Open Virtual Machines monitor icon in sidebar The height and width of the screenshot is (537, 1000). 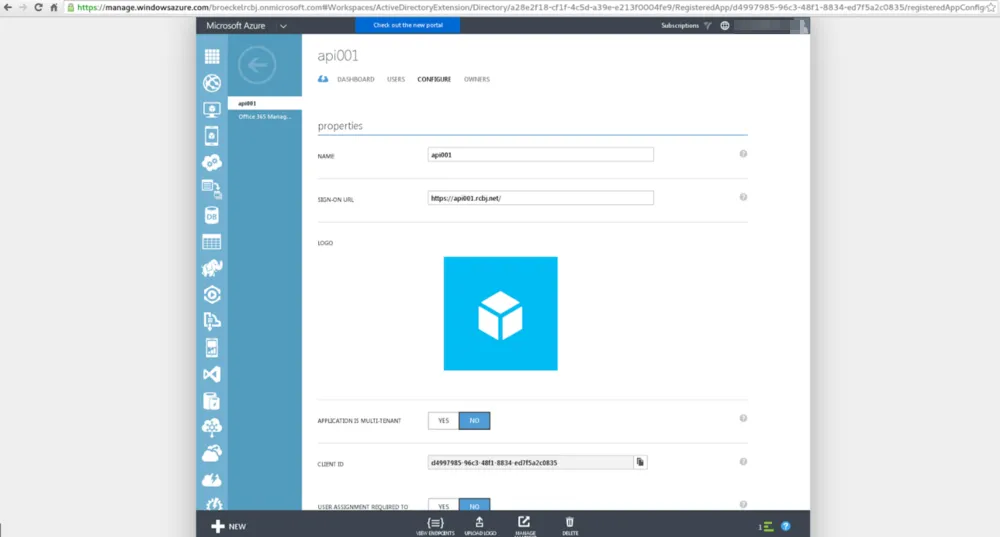tap(212, 110)
